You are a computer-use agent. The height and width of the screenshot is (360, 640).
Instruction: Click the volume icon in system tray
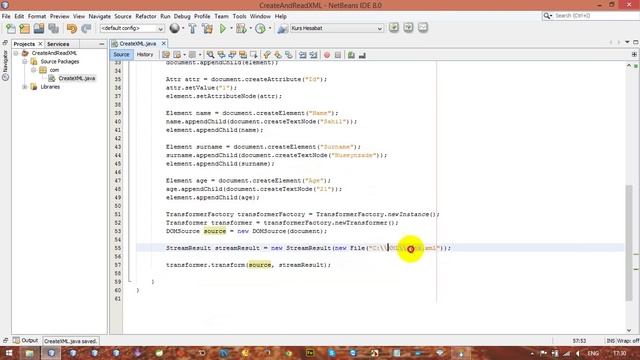[578, 353]
